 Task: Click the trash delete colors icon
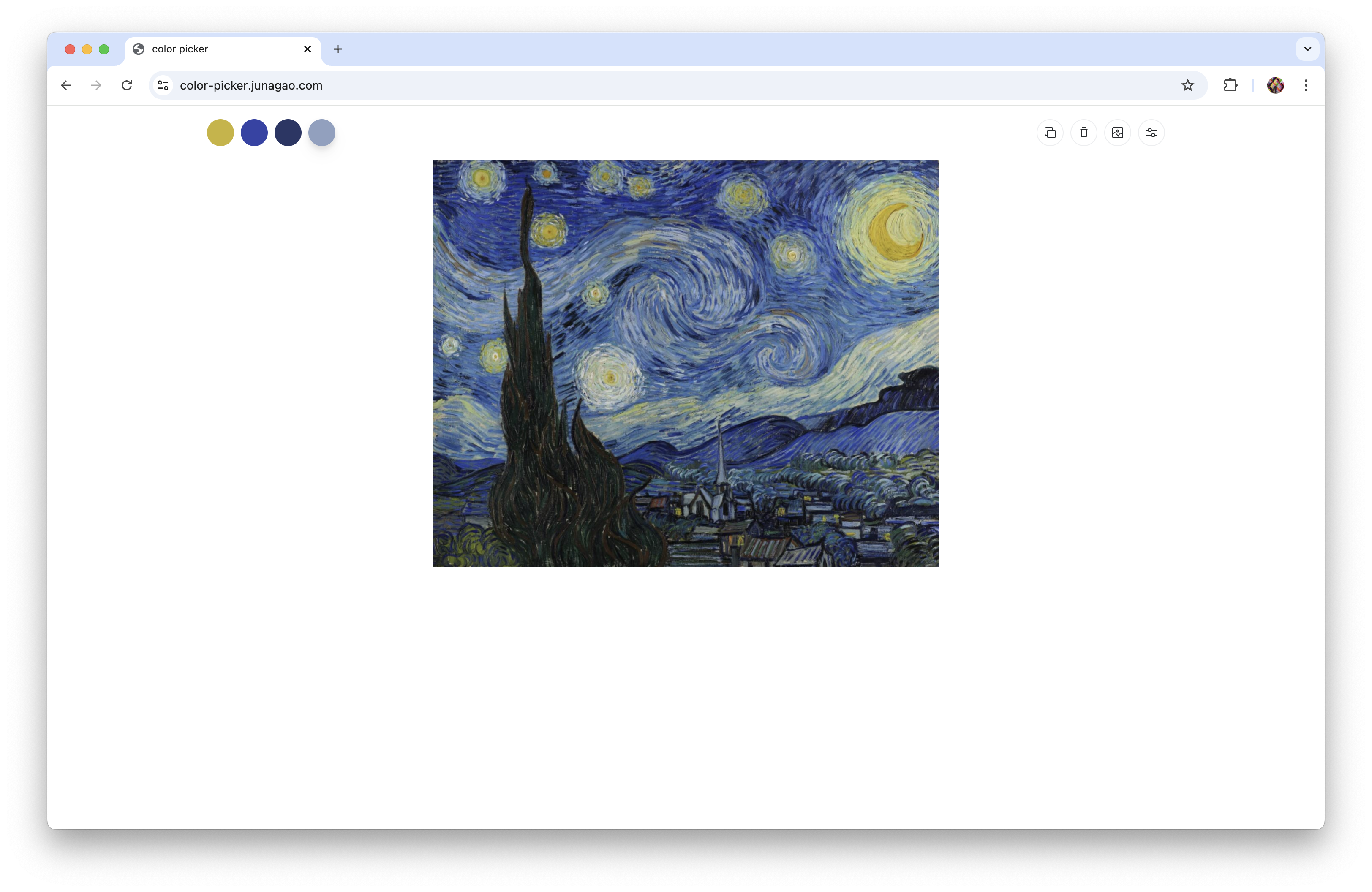point(1084,133)
